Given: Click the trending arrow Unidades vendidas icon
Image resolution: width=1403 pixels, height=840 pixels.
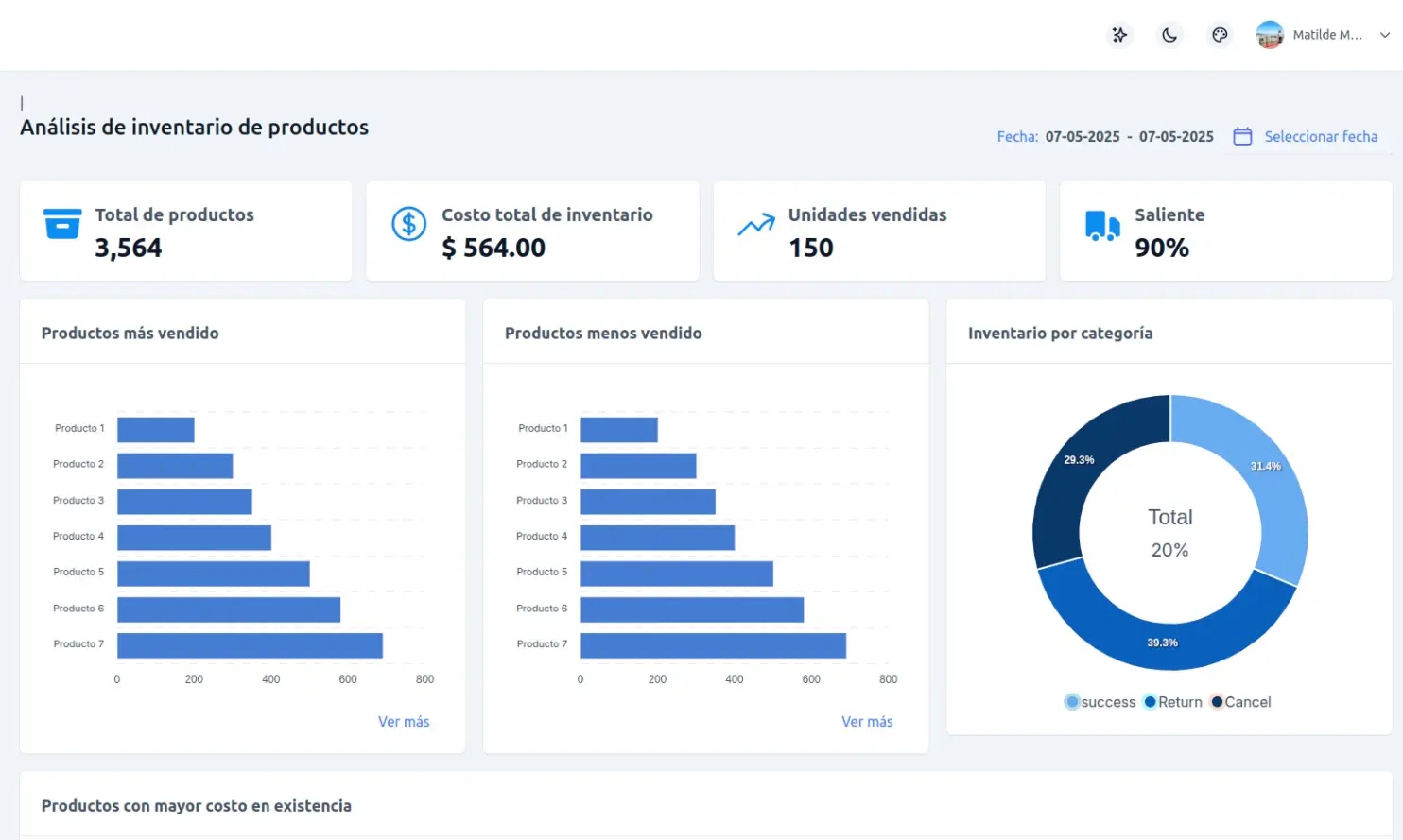Looking at the screenshot, I should 755,225.
